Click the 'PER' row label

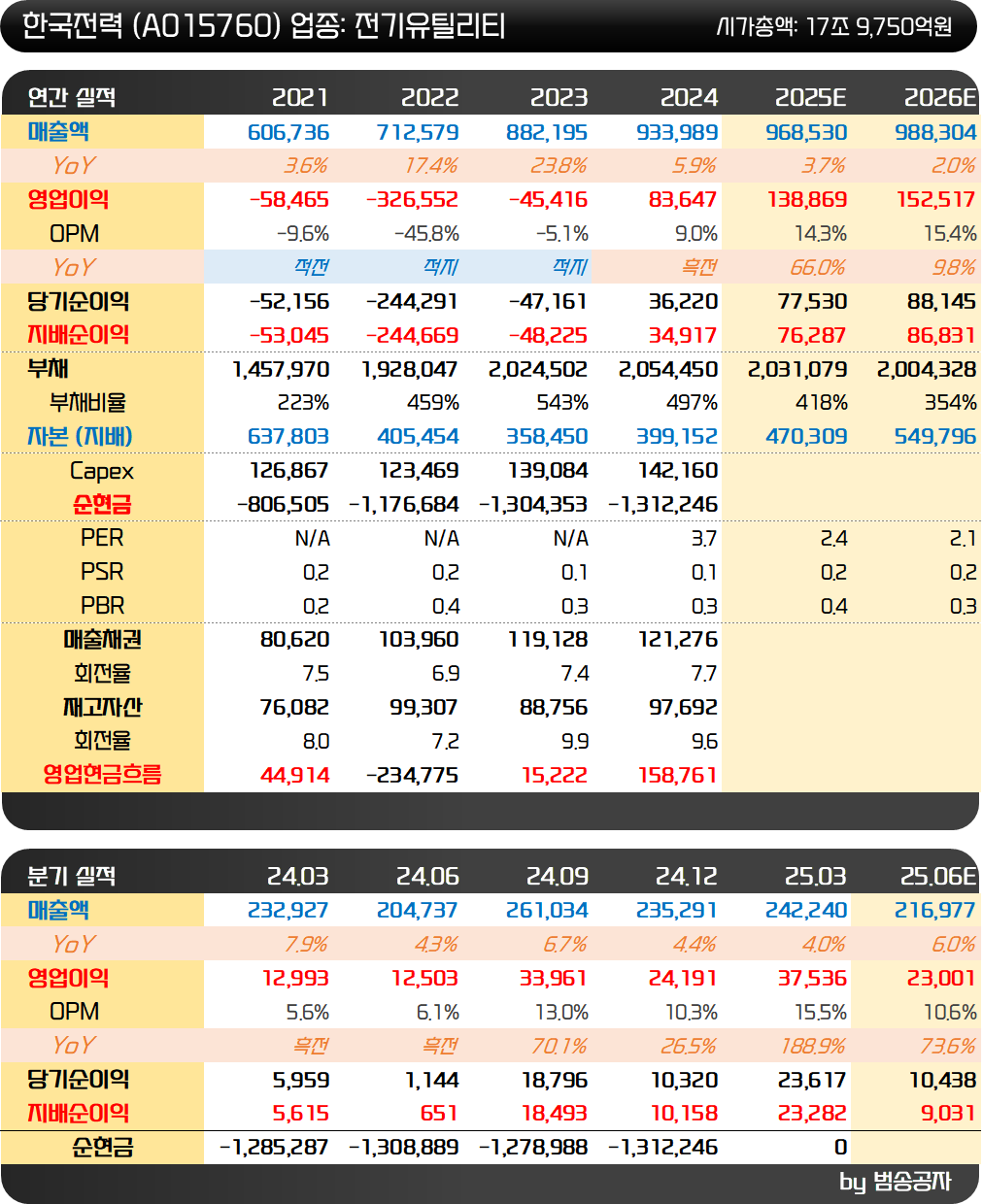[102, 538]
